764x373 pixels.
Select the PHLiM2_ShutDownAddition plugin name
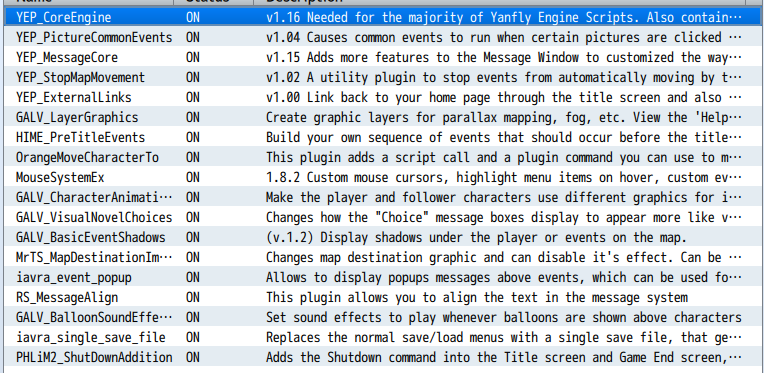[x=94, y=357]
